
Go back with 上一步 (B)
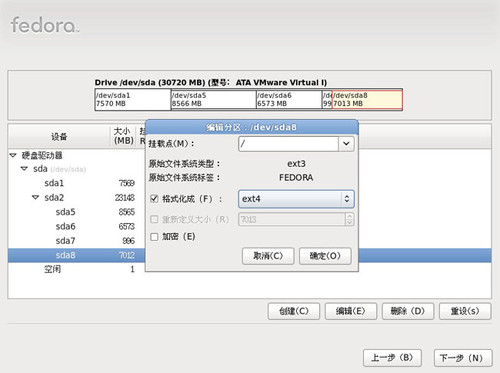pos(392,358)
